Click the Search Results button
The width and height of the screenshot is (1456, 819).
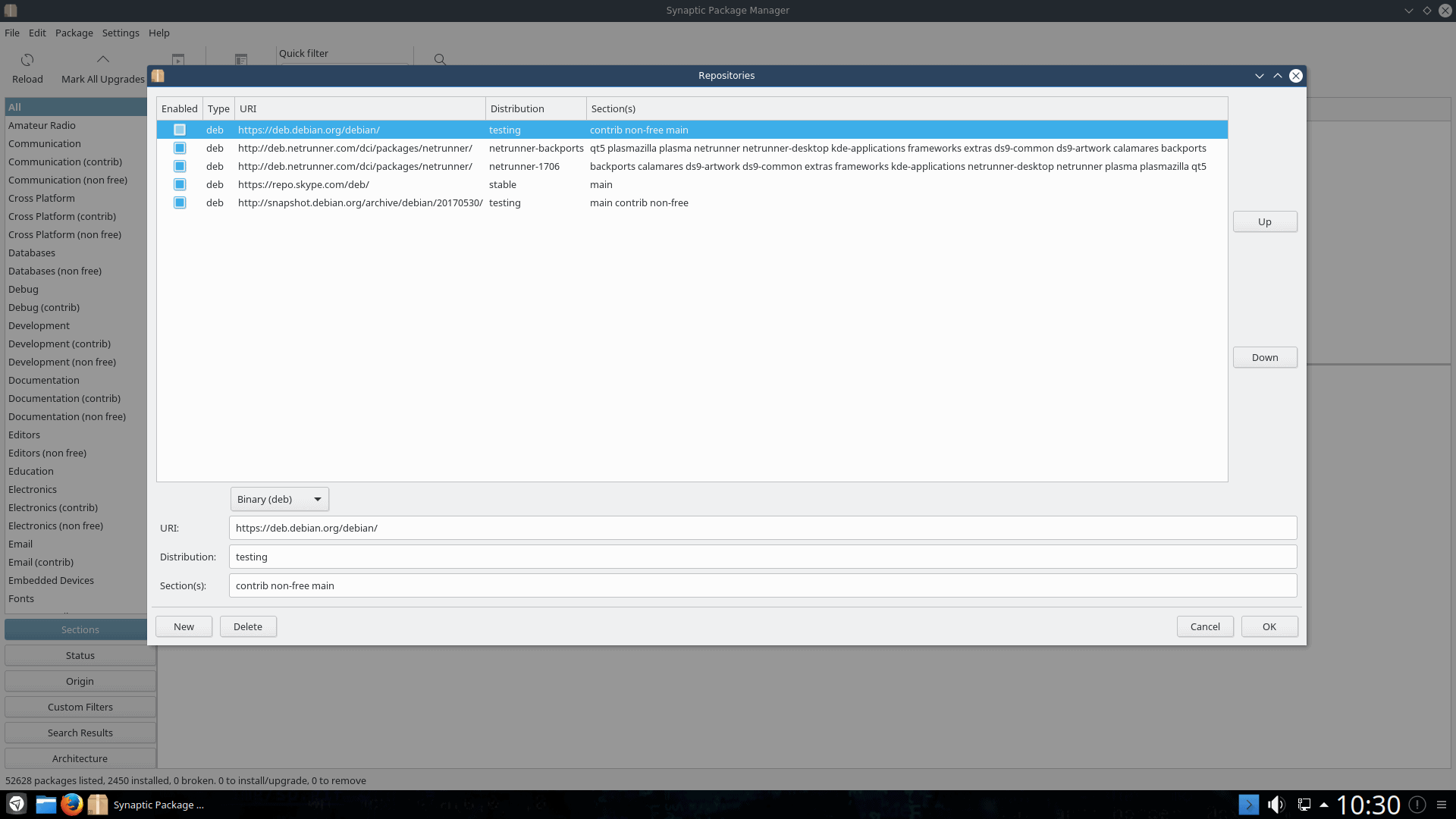[x=80, y=733]
